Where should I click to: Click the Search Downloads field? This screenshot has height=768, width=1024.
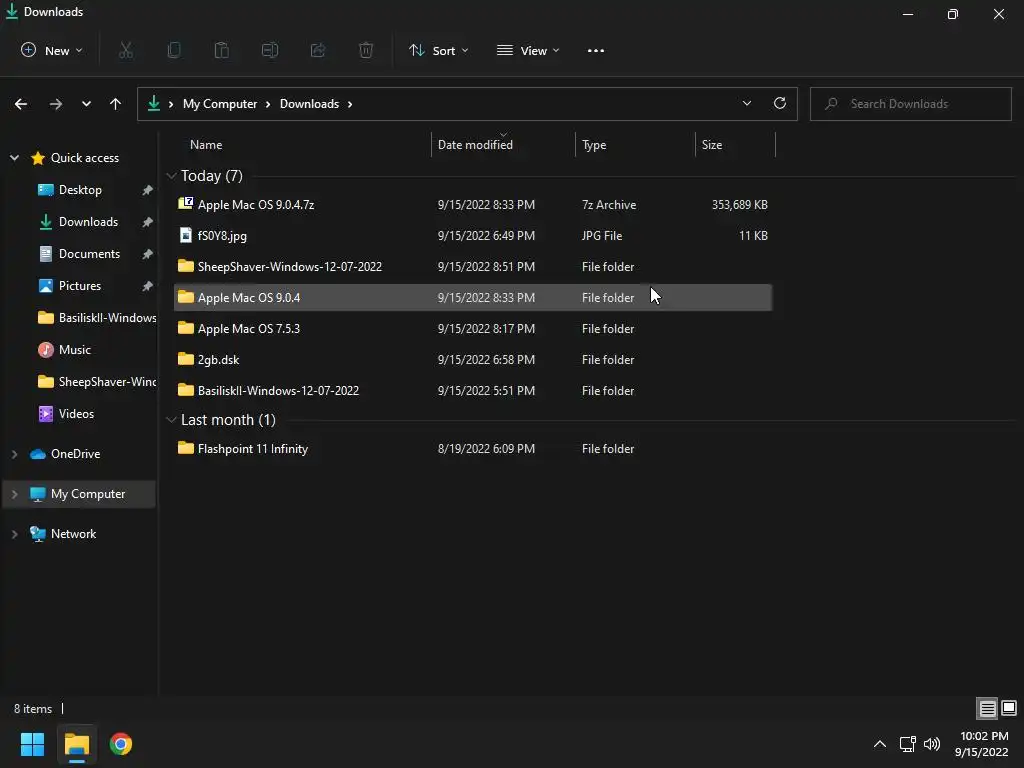(910, 104)
